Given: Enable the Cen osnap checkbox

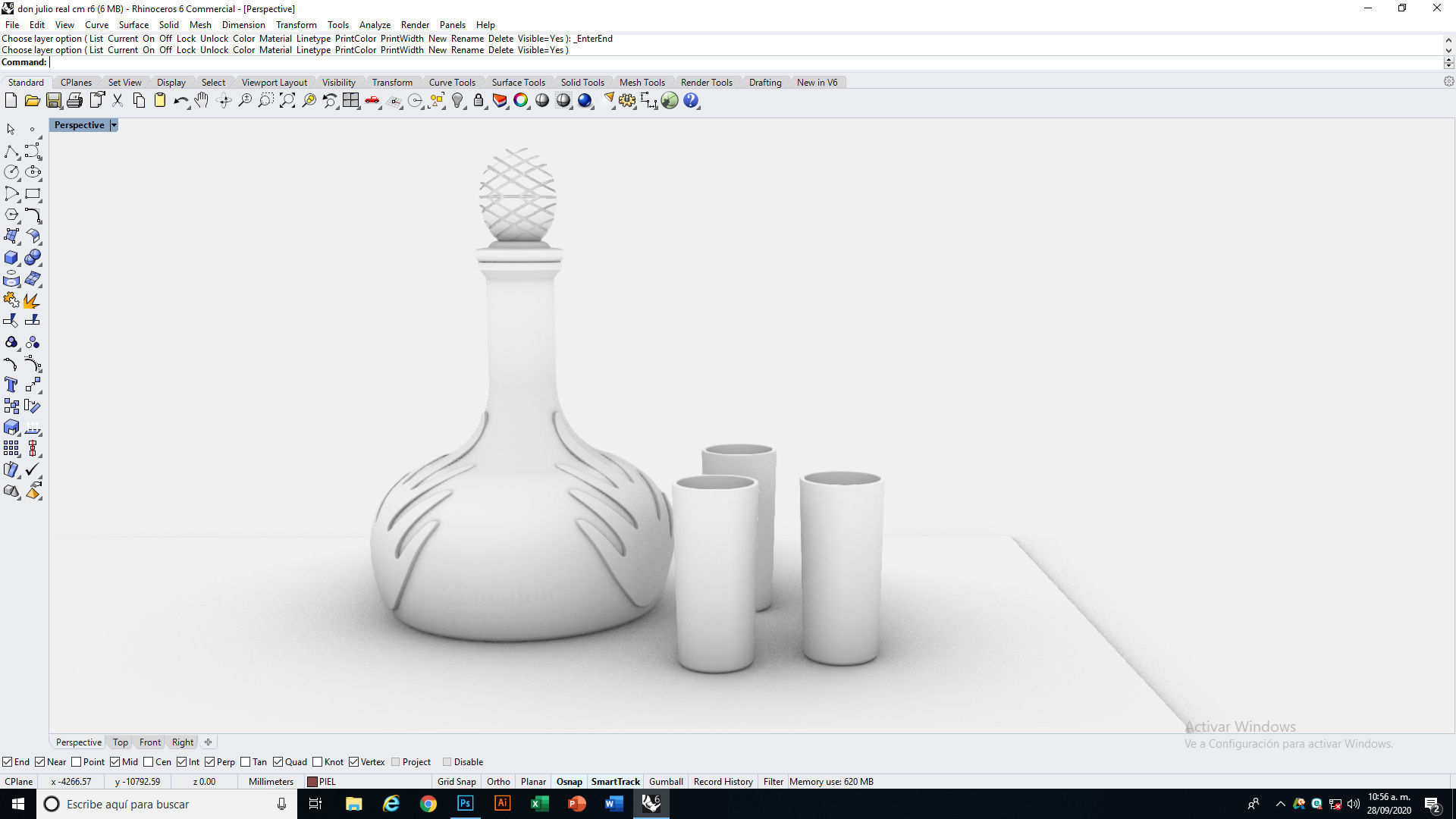Looking at the screenshot, I should [149, 762].
